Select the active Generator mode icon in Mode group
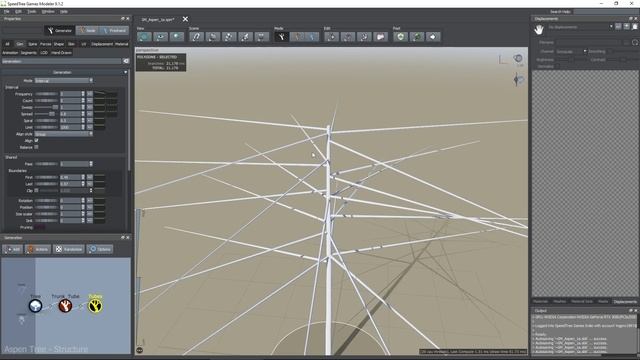Image resolution: width=640 pixels, height=360 pixels. (281, 37)
